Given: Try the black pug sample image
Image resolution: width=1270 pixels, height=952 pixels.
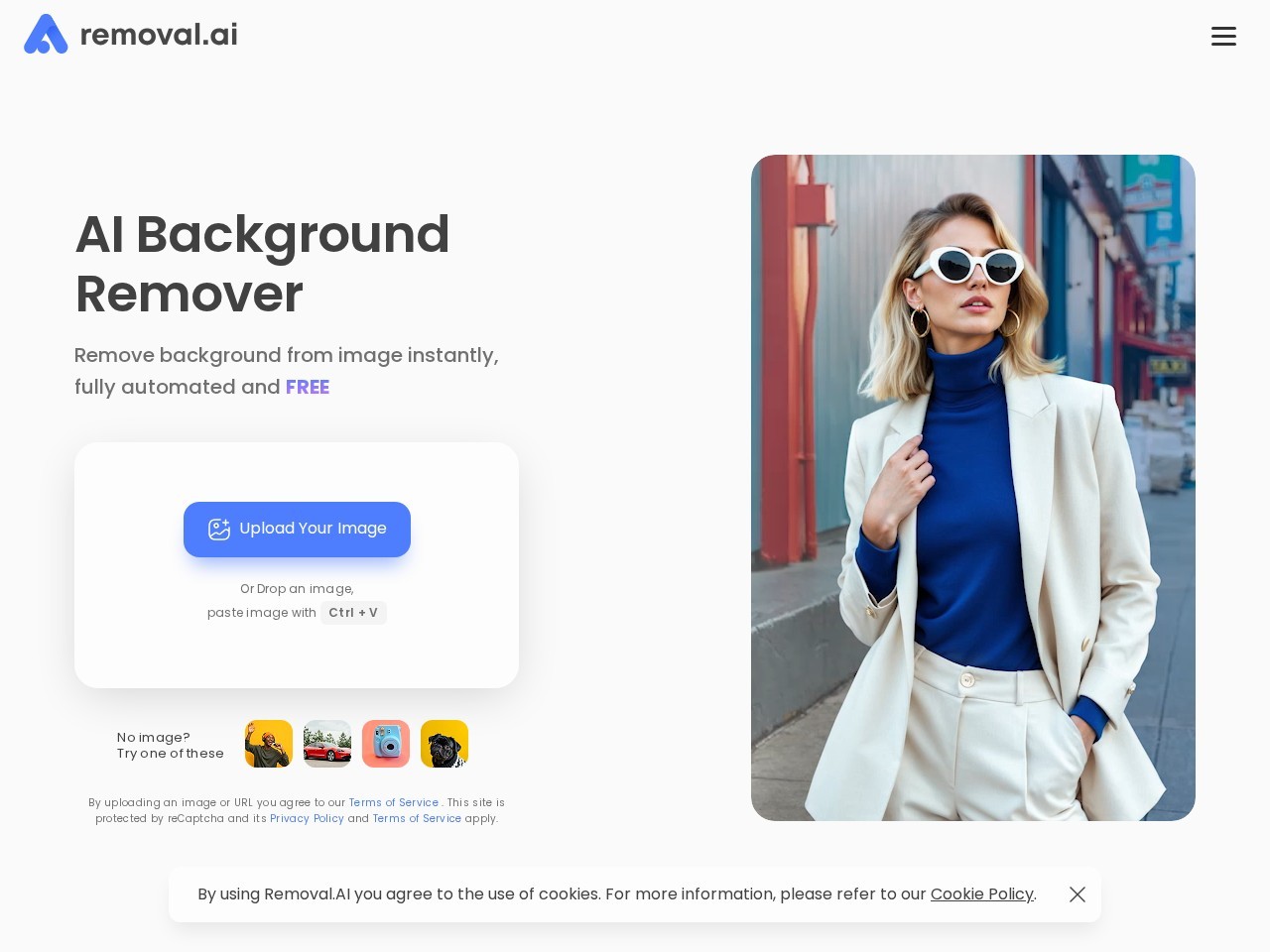Looking at the screenshot, I should (444, 744).
